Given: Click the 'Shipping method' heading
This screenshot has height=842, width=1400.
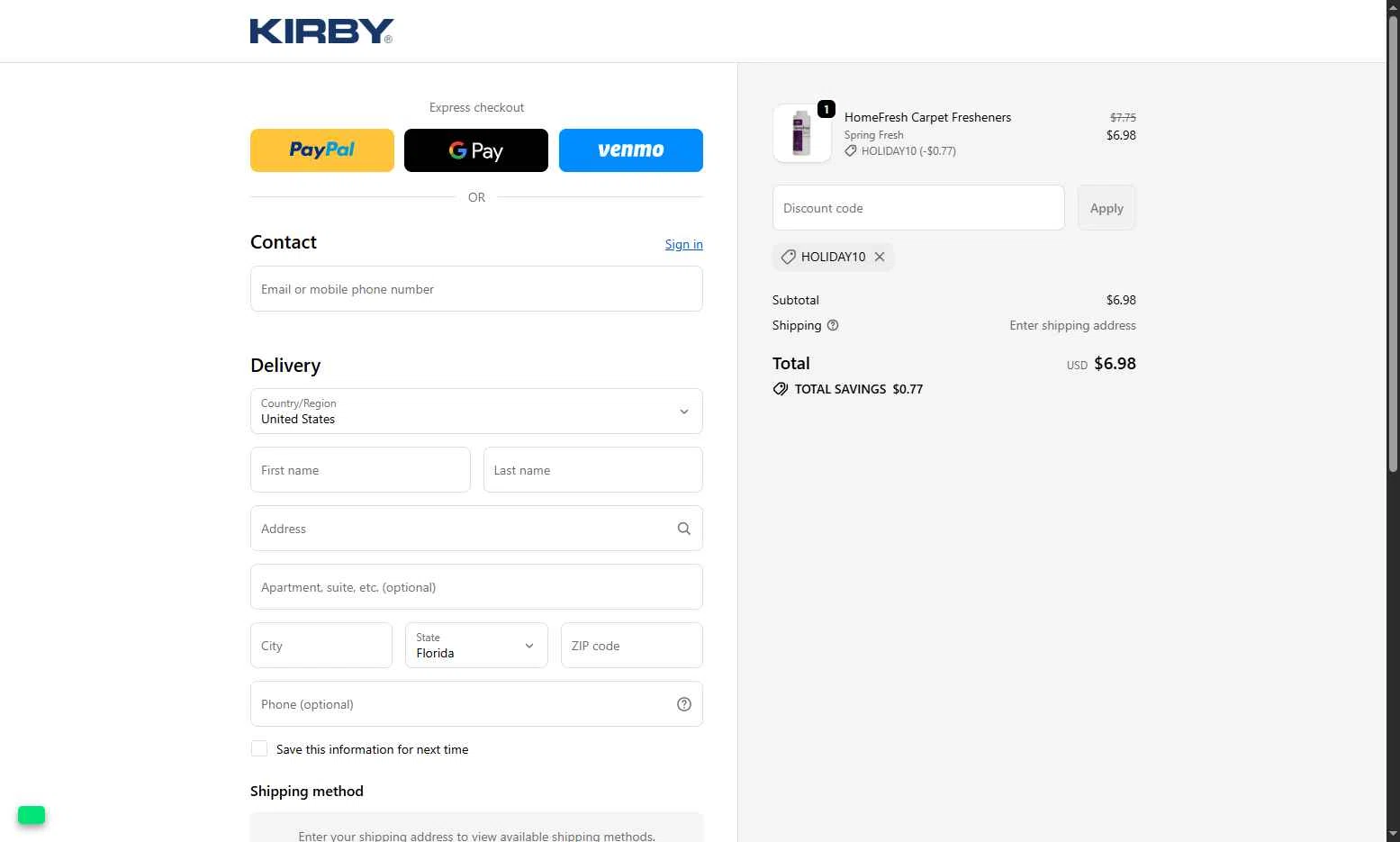Looking at the screenshot, I should click(307, 791).
